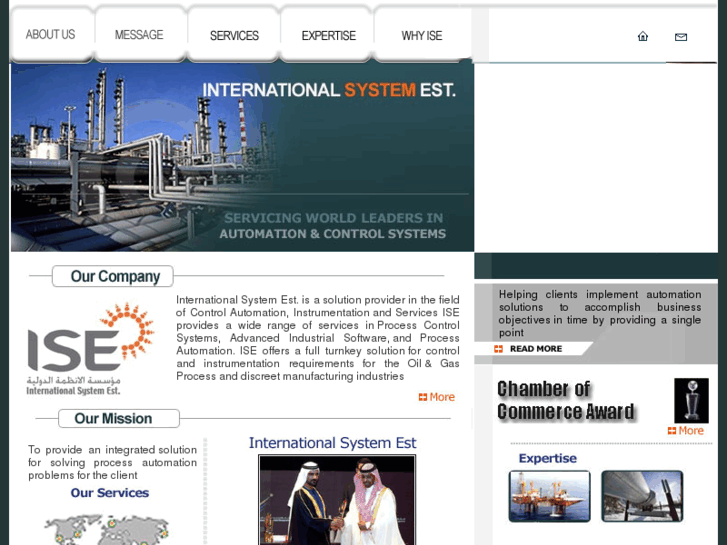Click the Our Company heading
Screen dimensions: 727x545
click(113, 276)
